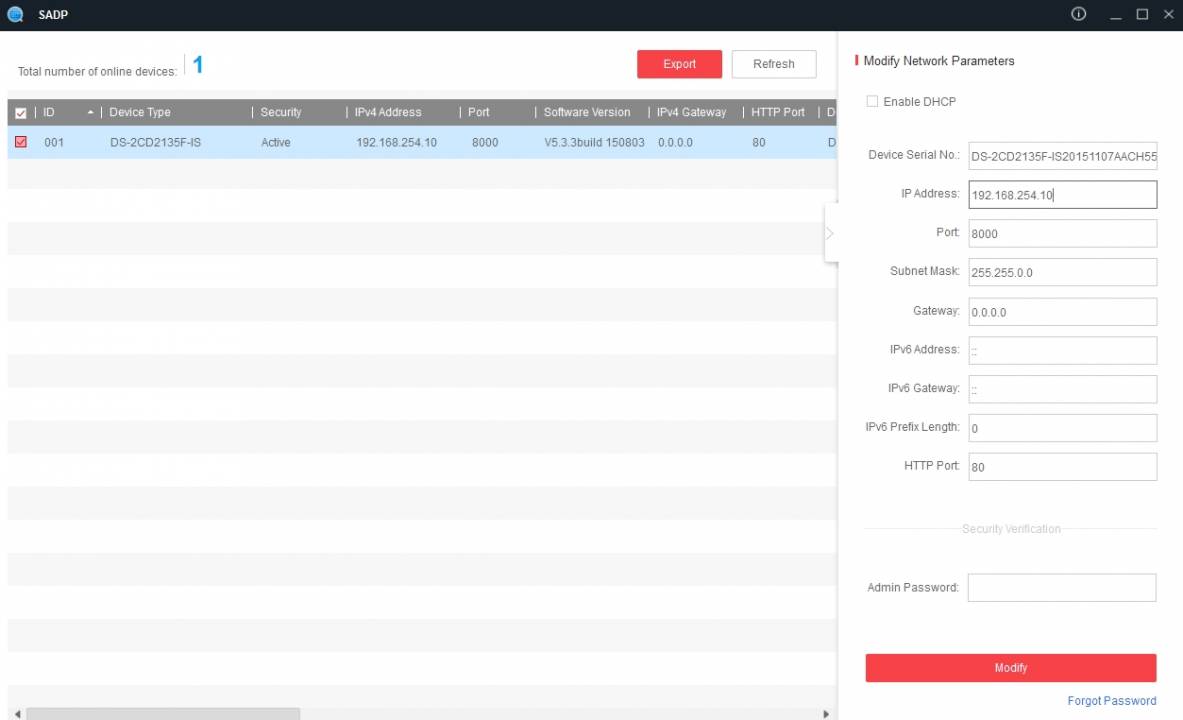Sort by the HTTP Port column header
The image size is (1183, 720).
[778, 112]
